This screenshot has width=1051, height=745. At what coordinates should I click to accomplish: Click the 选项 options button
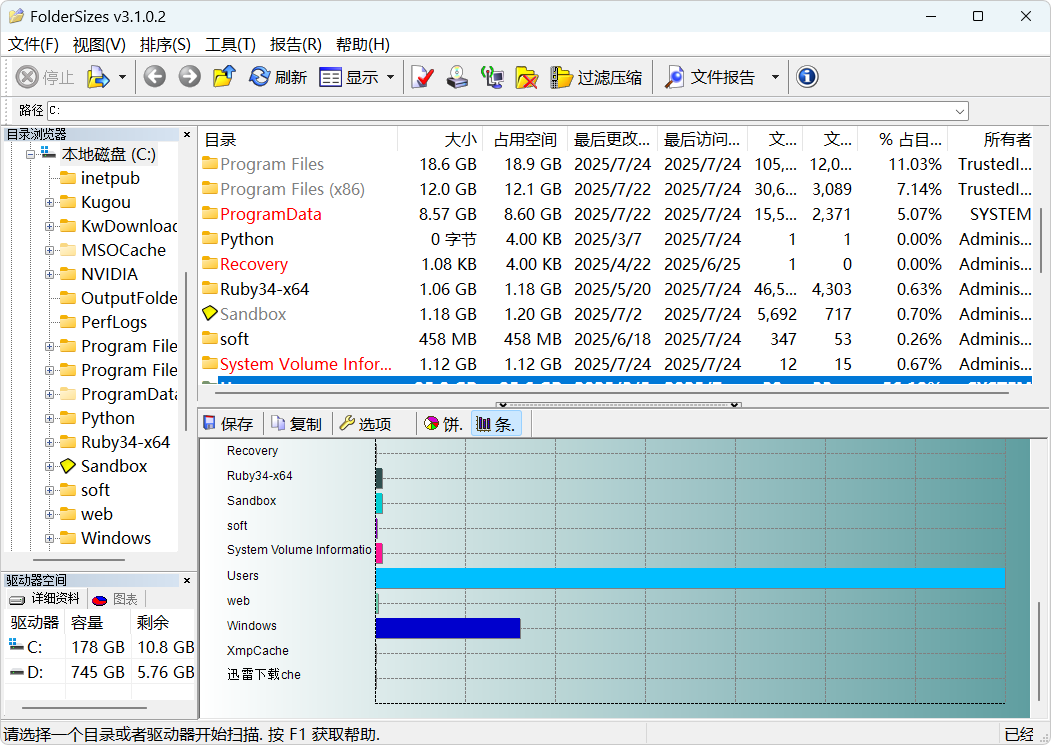[366, 424]
